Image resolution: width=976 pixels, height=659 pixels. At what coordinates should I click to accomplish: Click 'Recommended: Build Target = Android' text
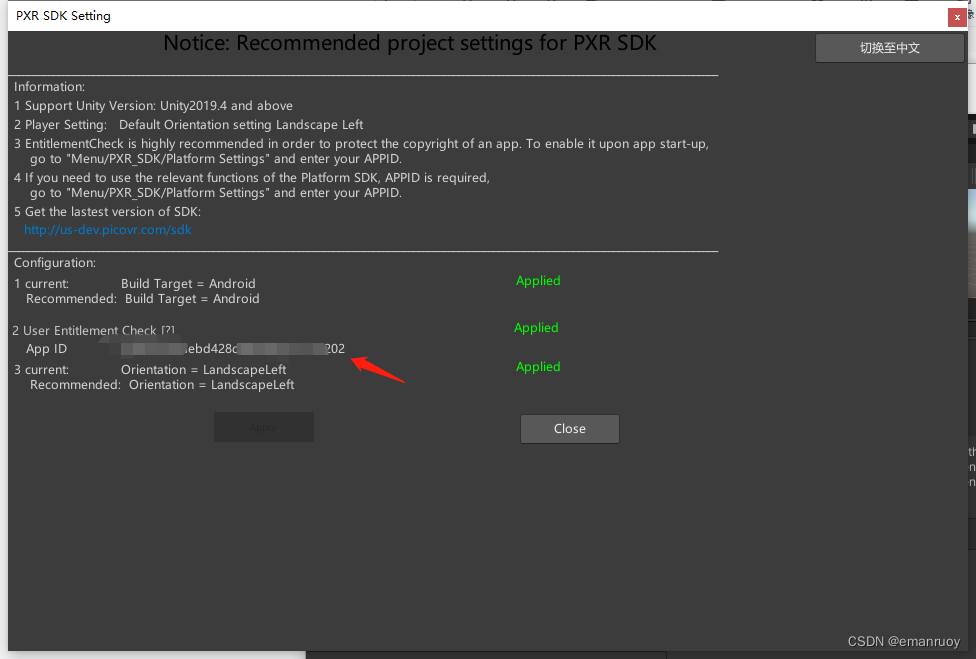(x=143, y=299)
